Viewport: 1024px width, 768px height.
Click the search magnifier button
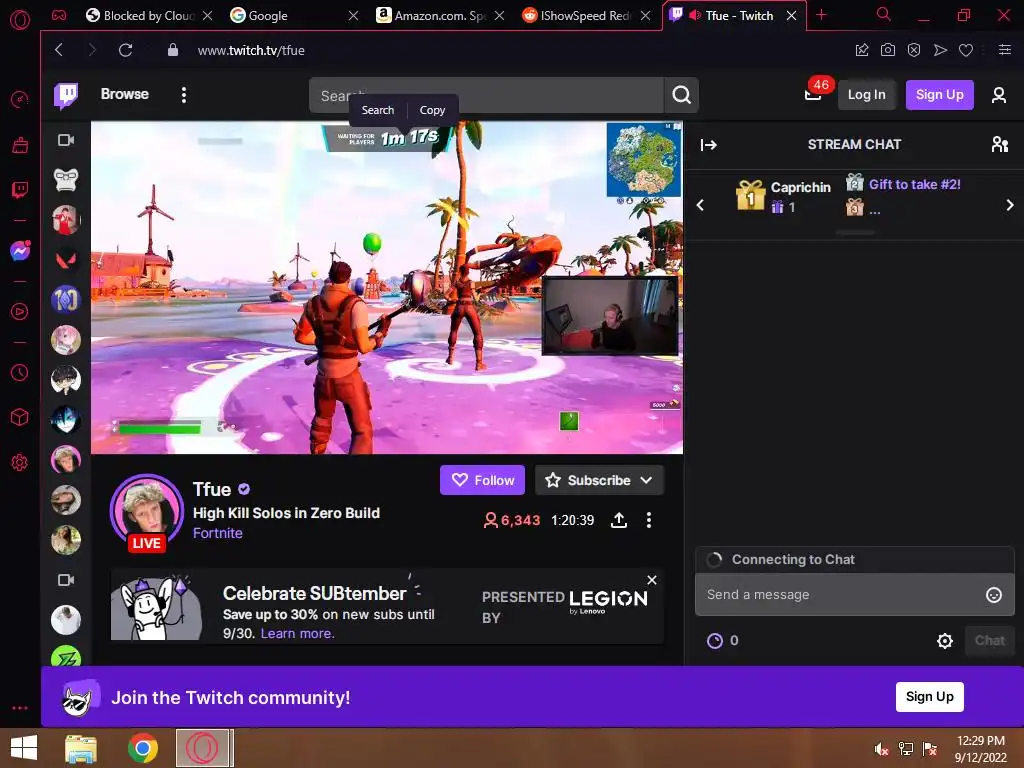(x=681, y=95)
